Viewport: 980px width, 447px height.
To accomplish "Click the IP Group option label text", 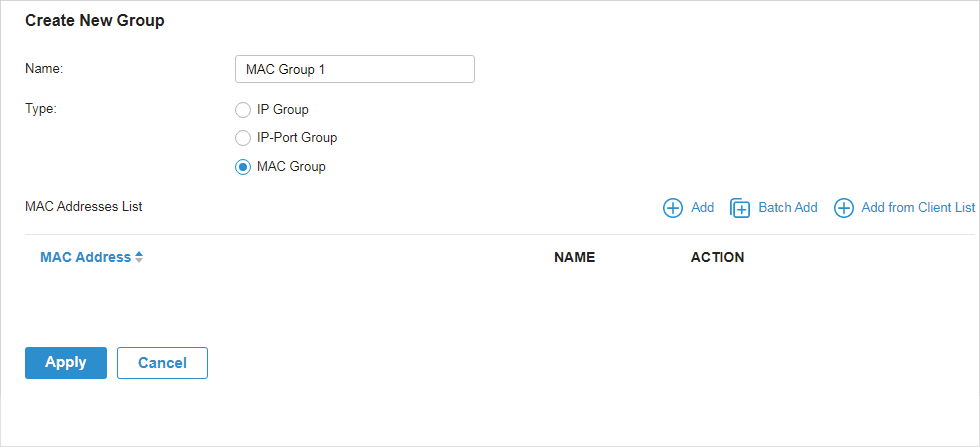I will [x=282, y=110].
